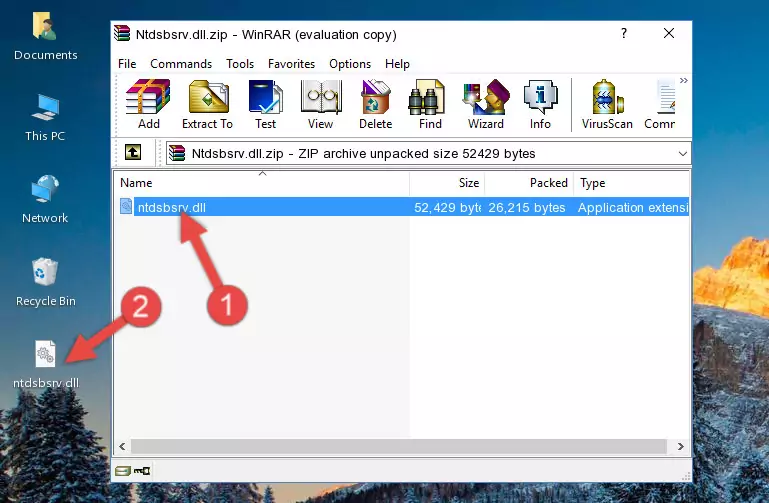Screen dimensions: 769x503
Task: Click the Application extension type cell
Action: [x=633, y=208]
